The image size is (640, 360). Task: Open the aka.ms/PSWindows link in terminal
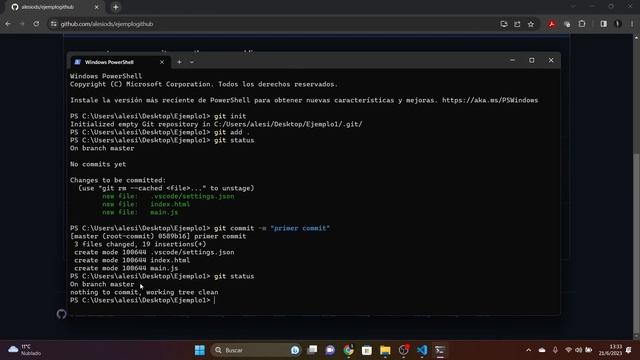pyautogui.click(x=490, y=100)
